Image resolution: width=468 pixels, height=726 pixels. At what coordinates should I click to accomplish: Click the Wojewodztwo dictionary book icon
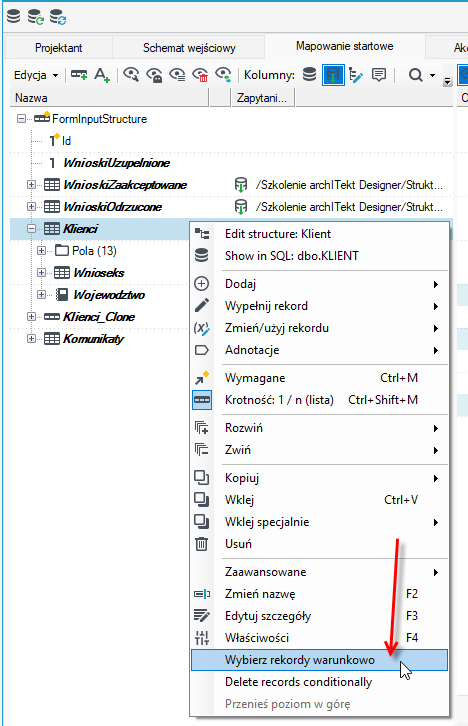click(x=62, y=294)
